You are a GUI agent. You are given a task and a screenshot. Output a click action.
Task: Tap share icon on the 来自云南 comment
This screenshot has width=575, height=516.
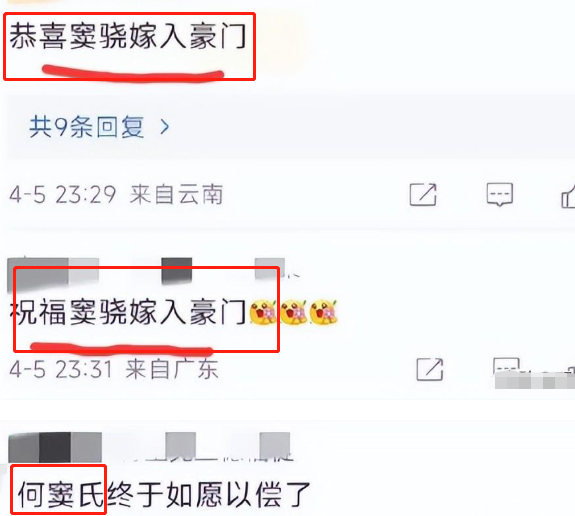pyautogui.click(x=423, y=194)
